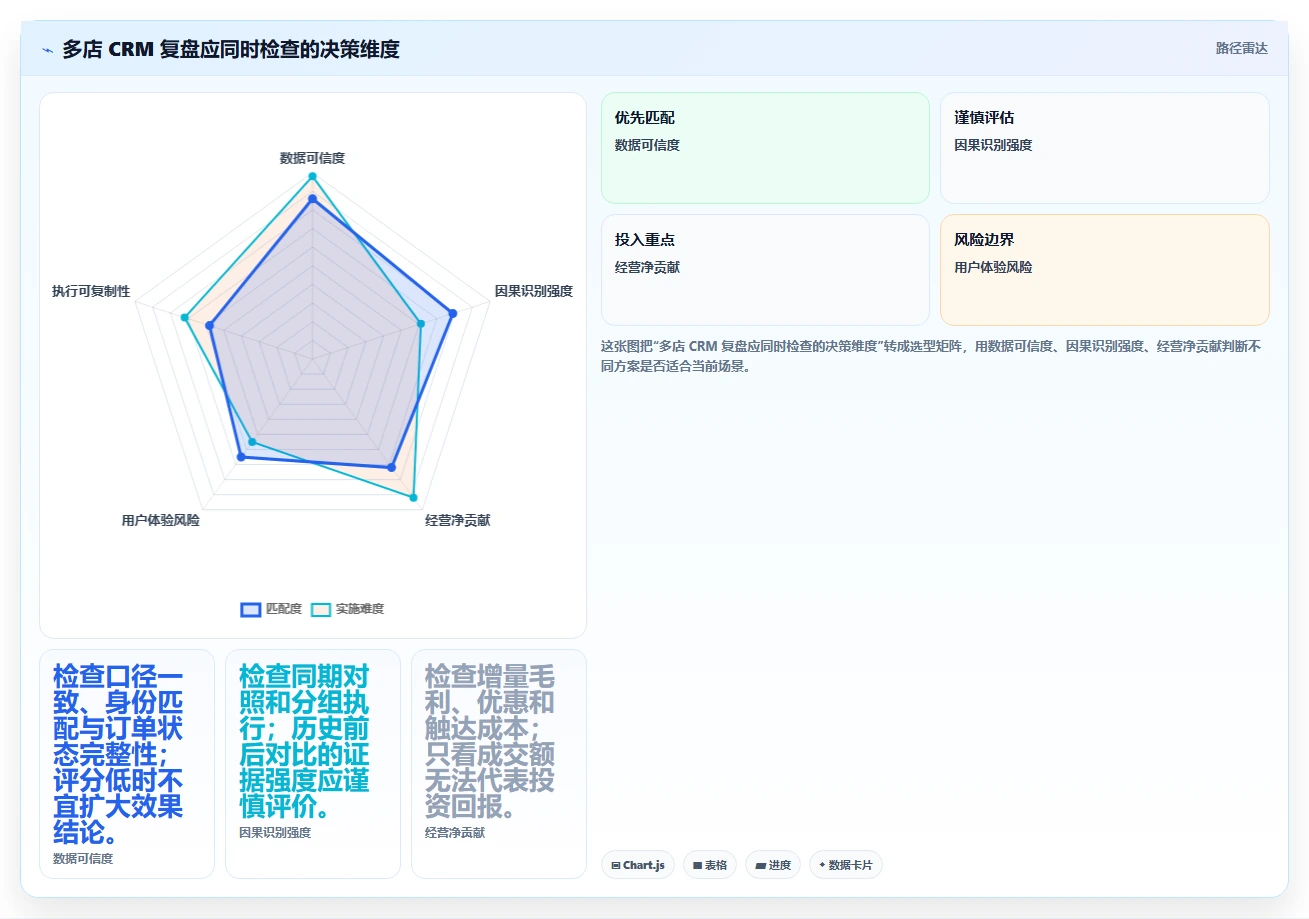Screen dimensions: 1309x919
Task: Select the gray 检查增量毛利 summary card
Action: pos(499,764)
